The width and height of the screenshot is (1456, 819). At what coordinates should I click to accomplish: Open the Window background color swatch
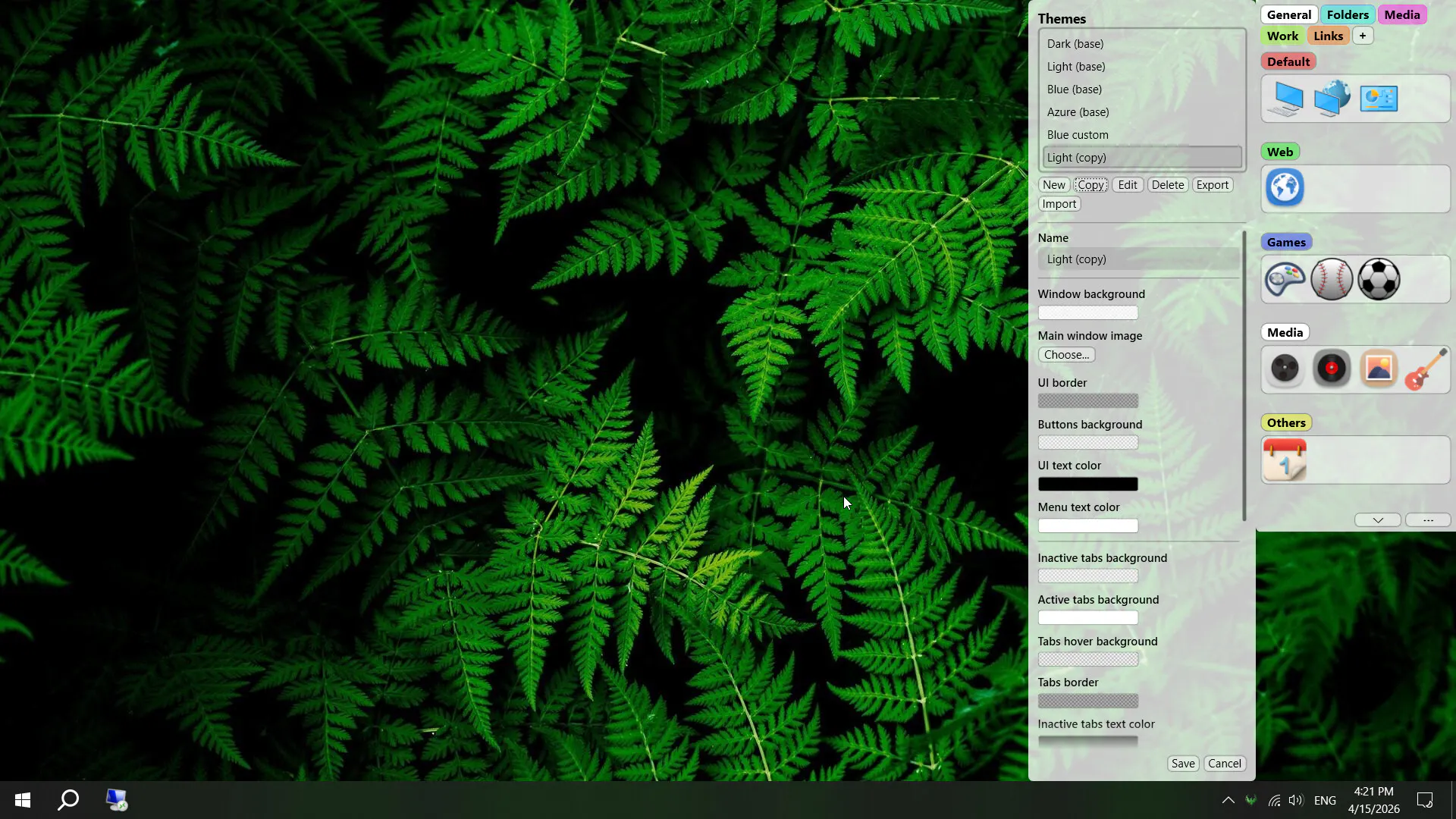1088,313
